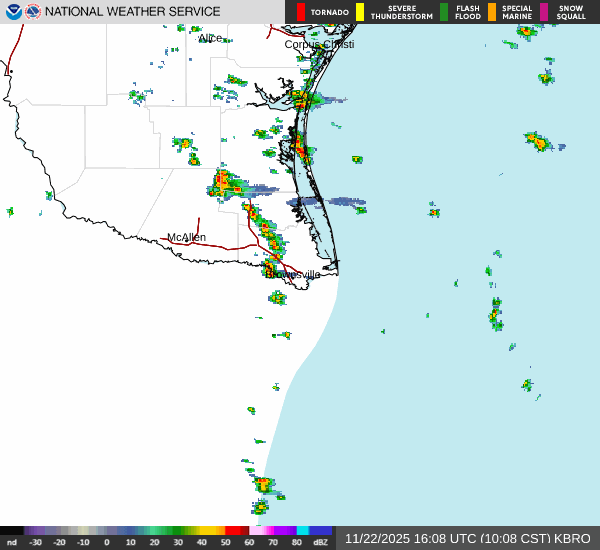This screenshot has height=550, width=600.
Task: Select the yellow Severe Thunderstorm legend swatch
Action: pyautogui.click(x=360, y=12)
